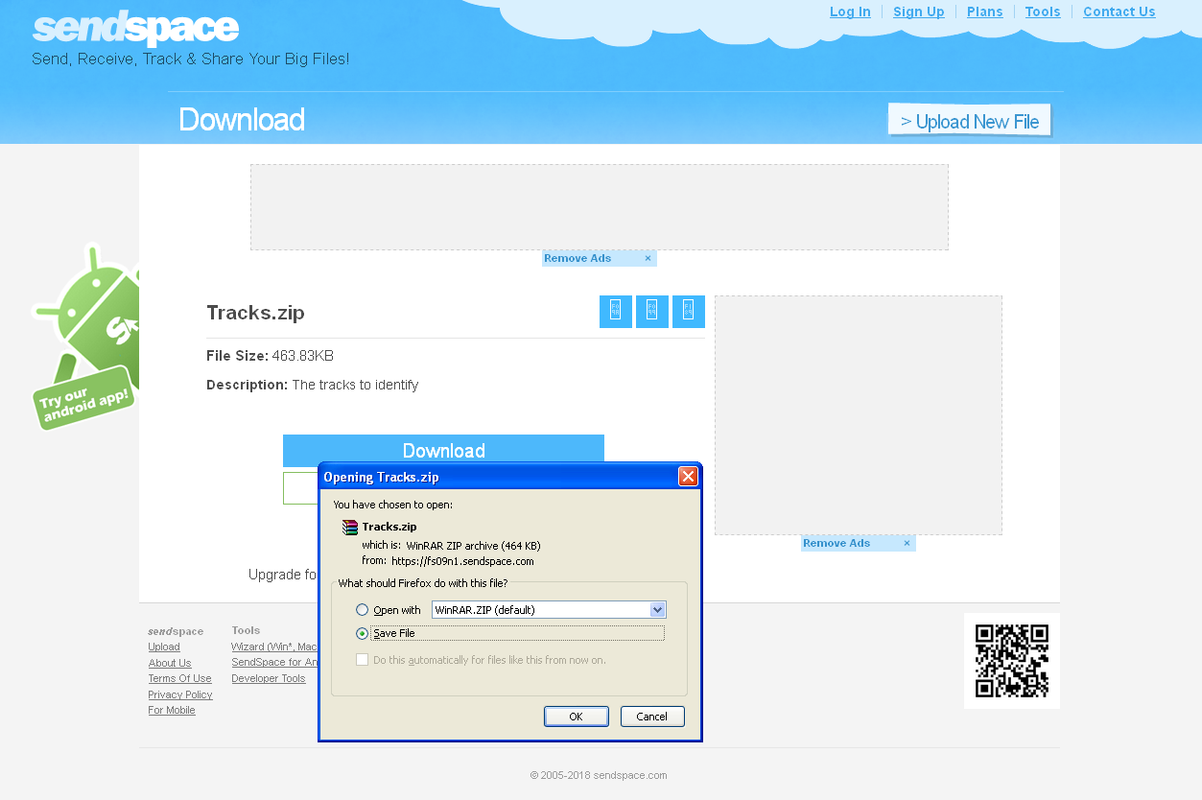Click the right sidebar ad placeholder
This screenshot has height=800, width=1202.
coord(858,415)
